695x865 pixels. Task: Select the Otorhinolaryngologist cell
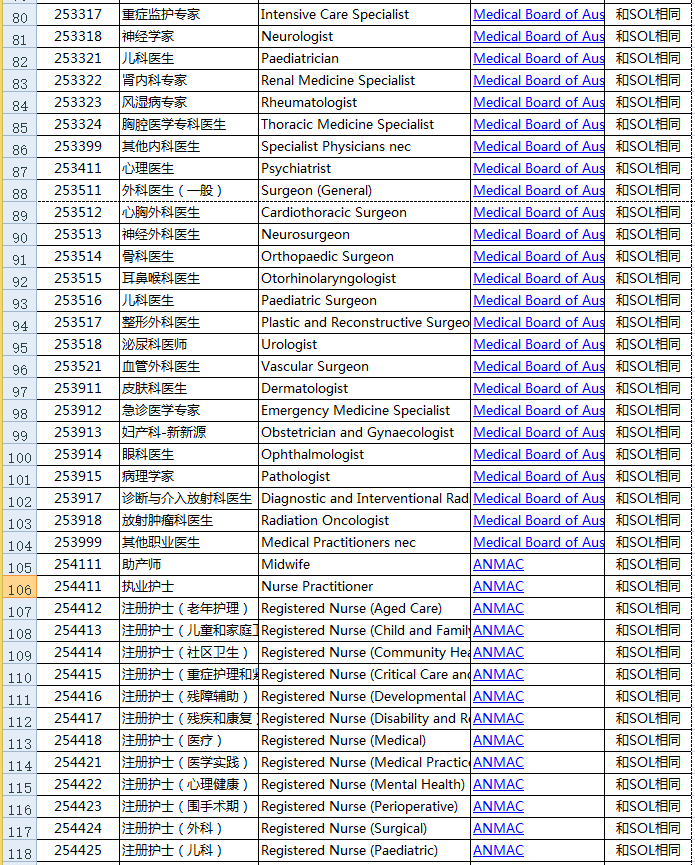(364, 279)
